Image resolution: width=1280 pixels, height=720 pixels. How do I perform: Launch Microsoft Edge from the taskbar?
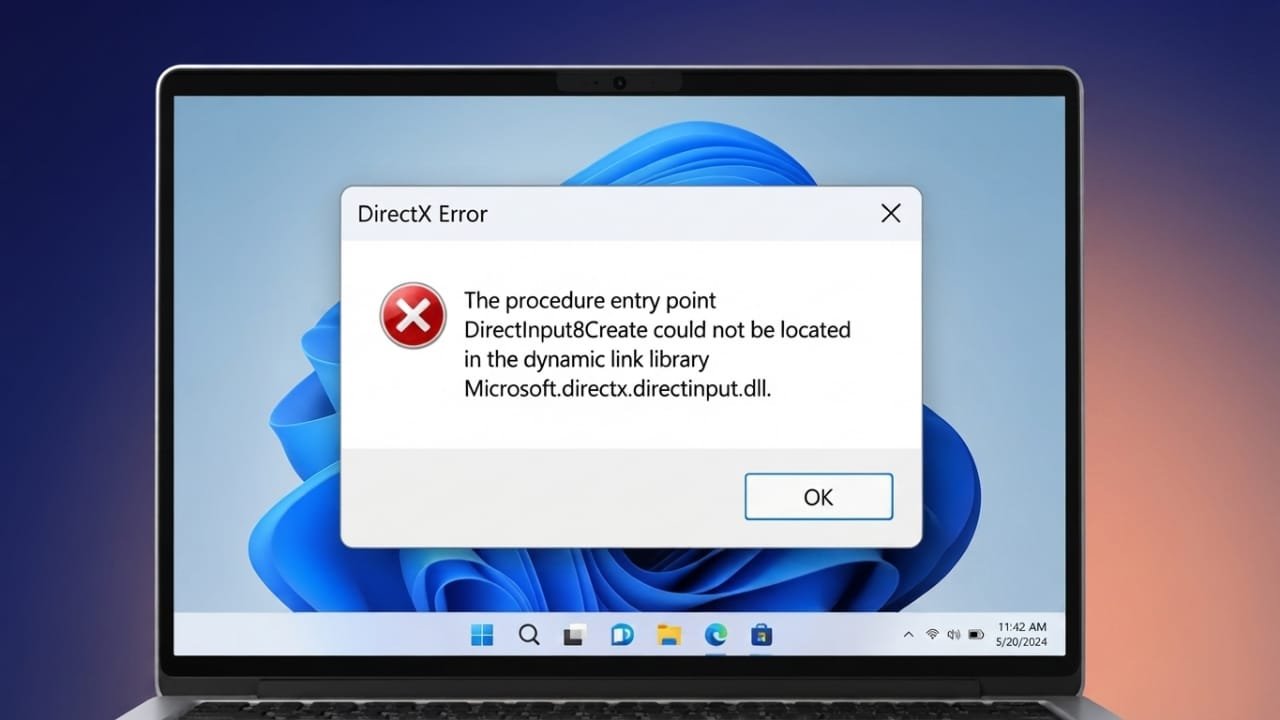(x=715, y=635)
